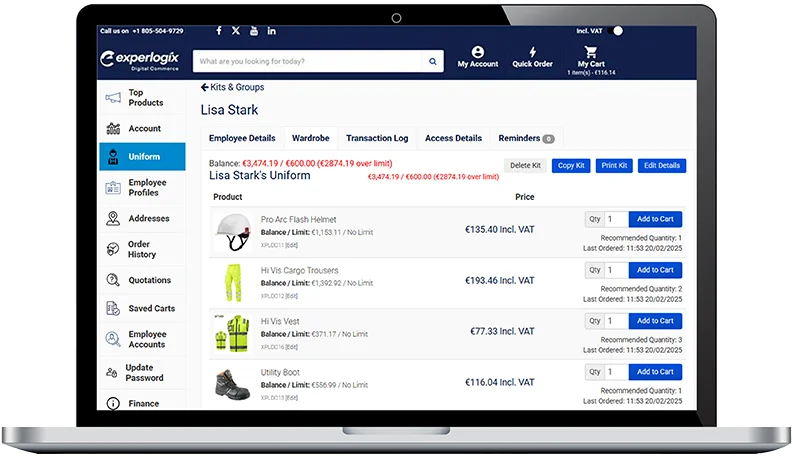Click the Experlogix logo
Image resolution: width=793 pixels, height=467 pixels.
[141, 60]
